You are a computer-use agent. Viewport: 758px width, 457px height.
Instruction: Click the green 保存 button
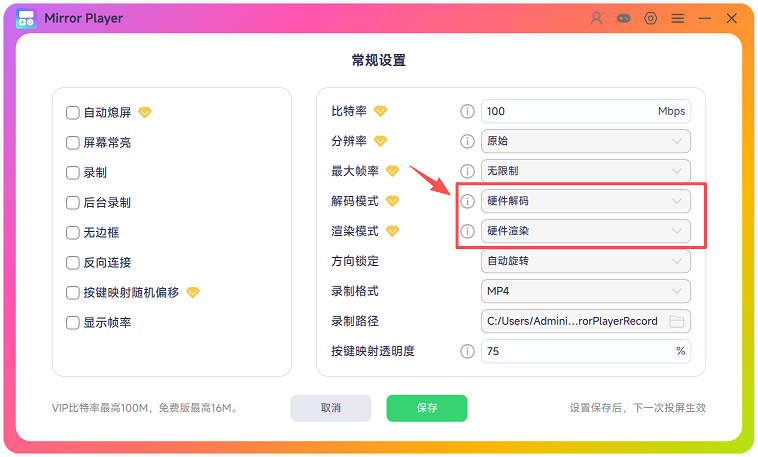click(x=427, y=408)
